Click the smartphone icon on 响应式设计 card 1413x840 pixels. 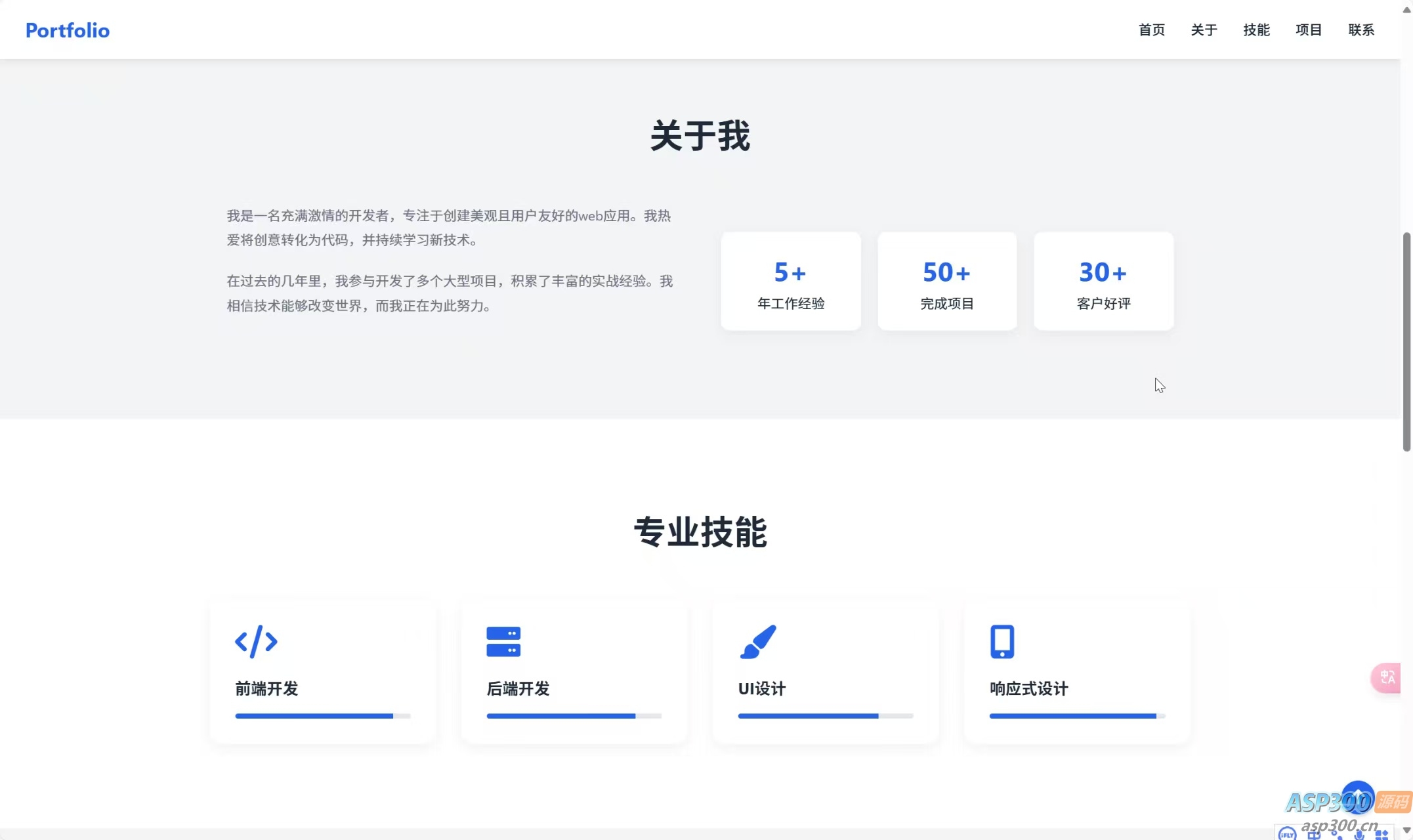[1001, 642]
